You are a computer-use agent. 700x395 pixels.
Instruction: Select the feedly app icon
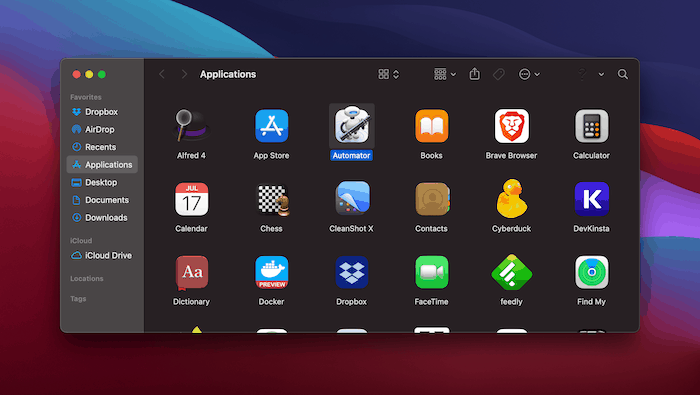(x=512, y=272)
